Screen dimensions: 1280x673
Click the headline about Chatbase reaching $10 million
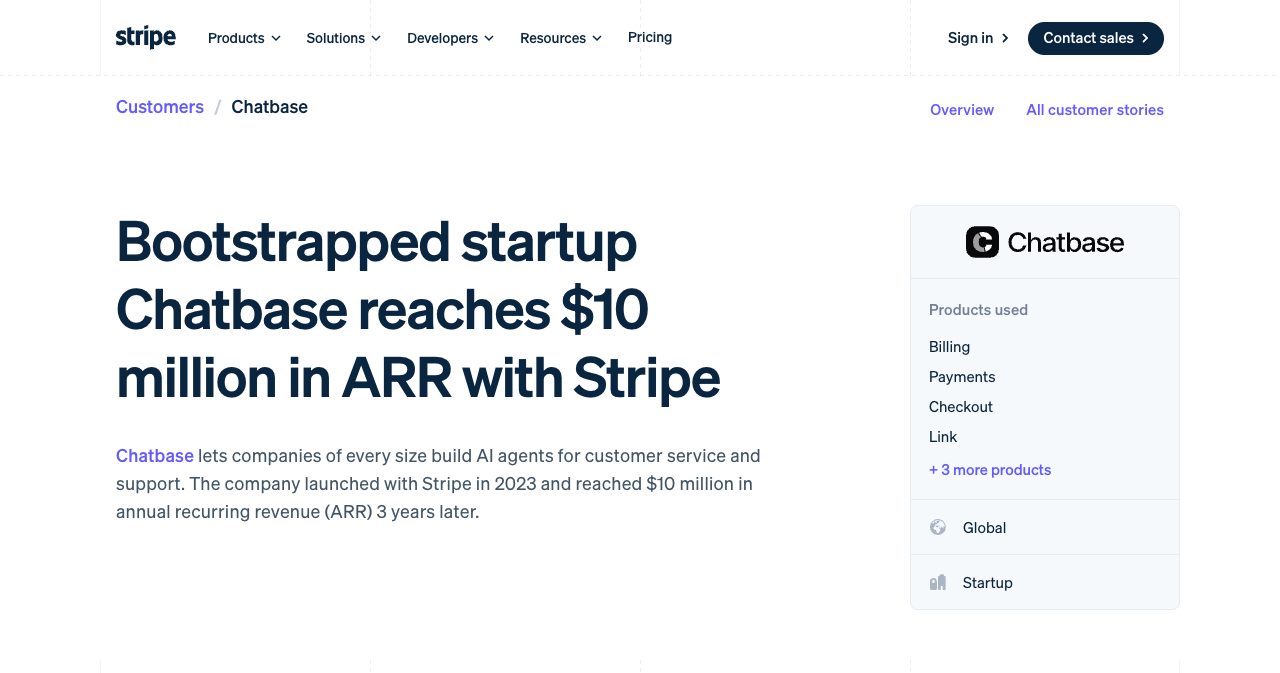tap(418, 310)
